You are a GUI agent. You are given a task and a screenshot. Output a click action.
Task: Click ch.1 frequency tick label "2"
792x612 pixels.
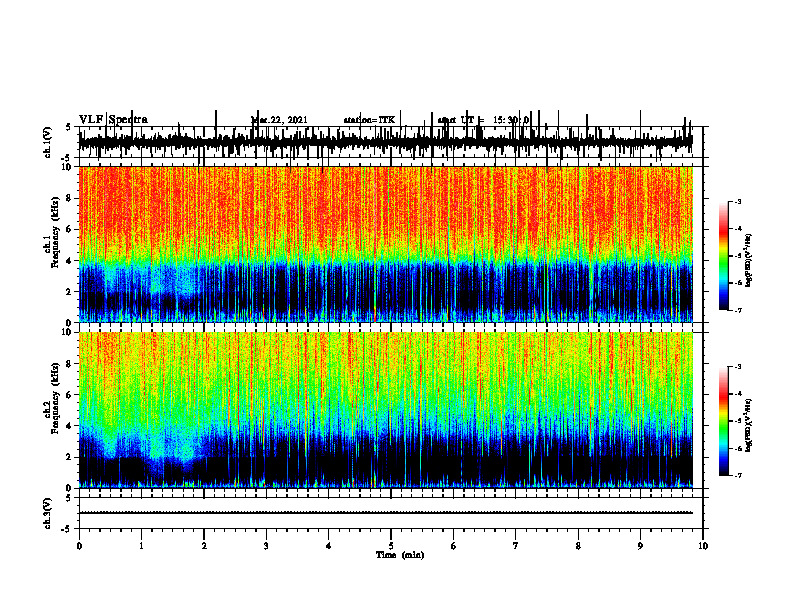(70, 291)
